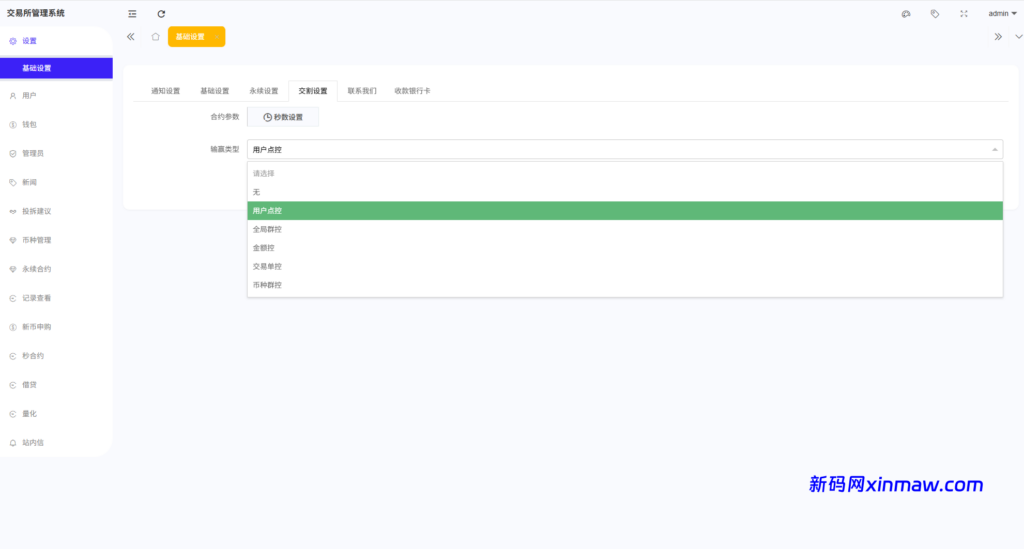Image resolution: width=1024 pixels, height=549 pixels.
Task: Go to 站内信 in the sidebar
Action: (x=33, y=442)
